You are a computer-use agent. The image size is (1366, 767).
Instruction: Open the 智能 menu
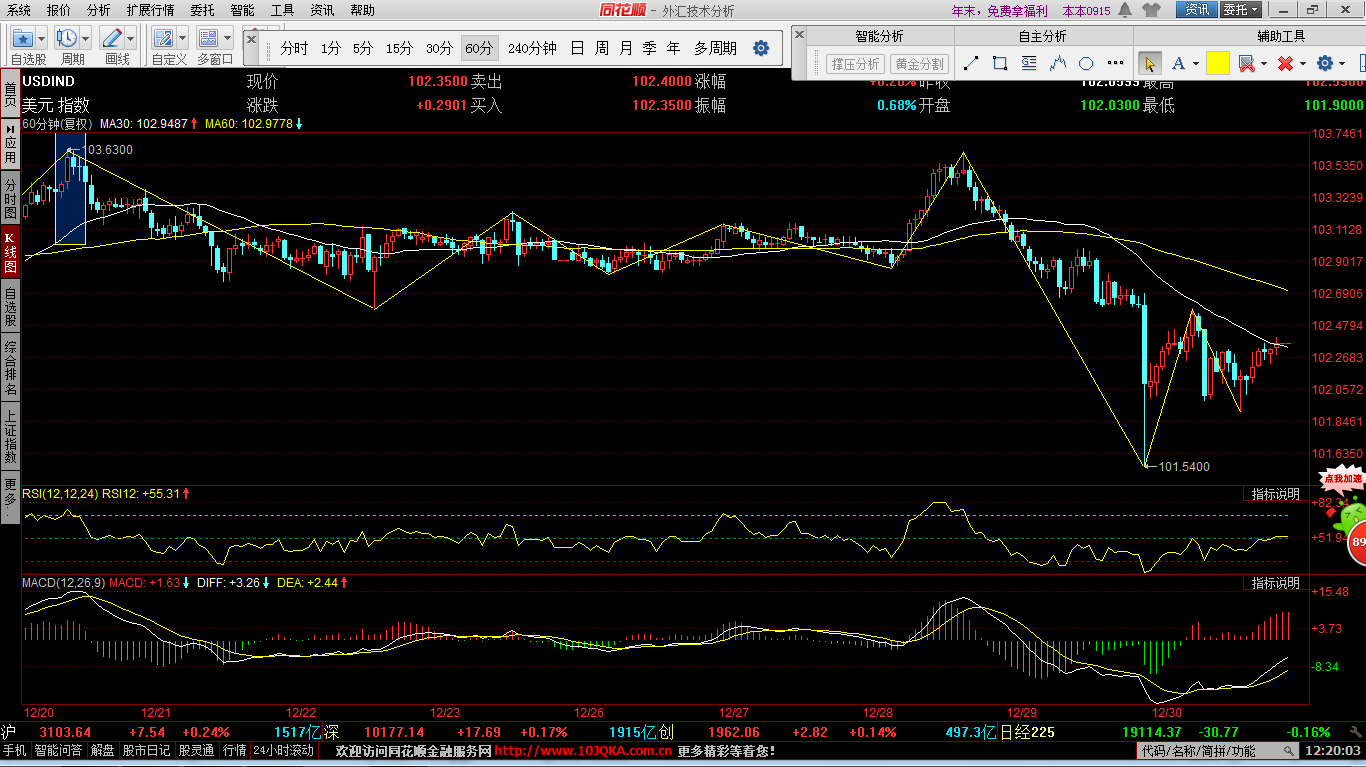coord(242,10)
